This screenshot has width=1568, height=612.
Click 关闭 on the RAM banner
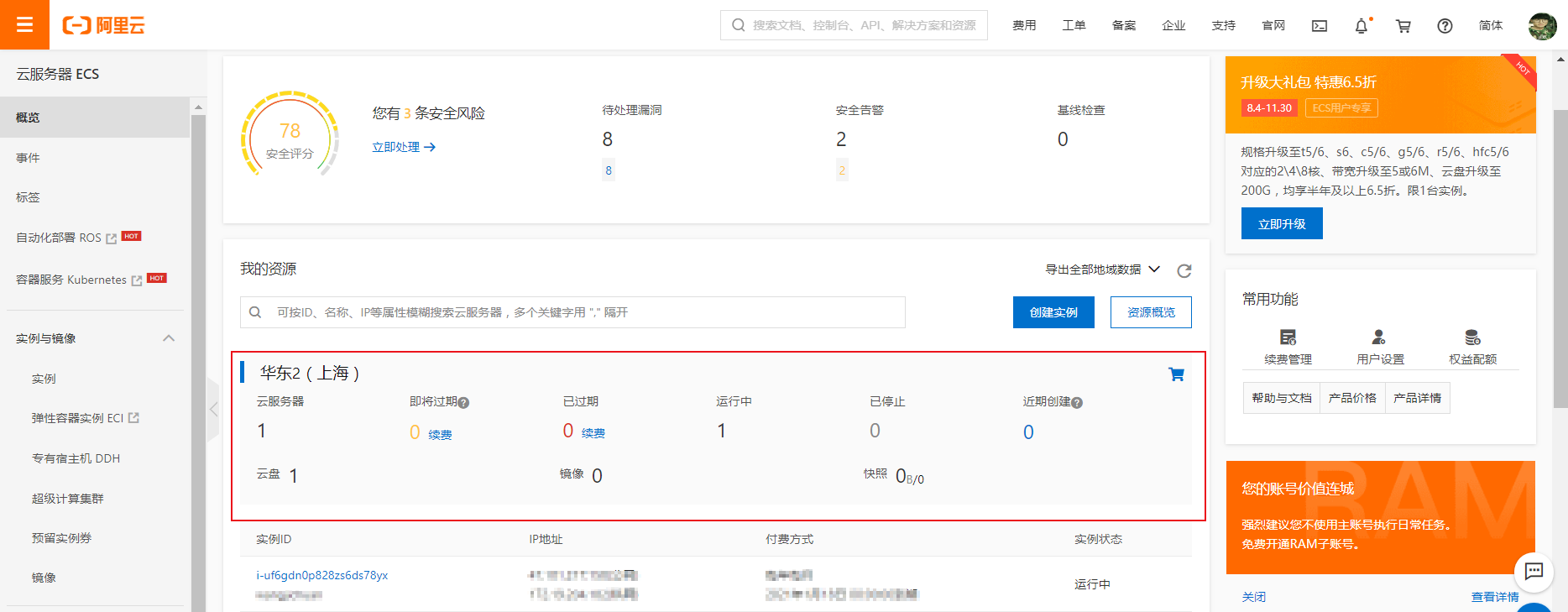tap(1254, 597)
